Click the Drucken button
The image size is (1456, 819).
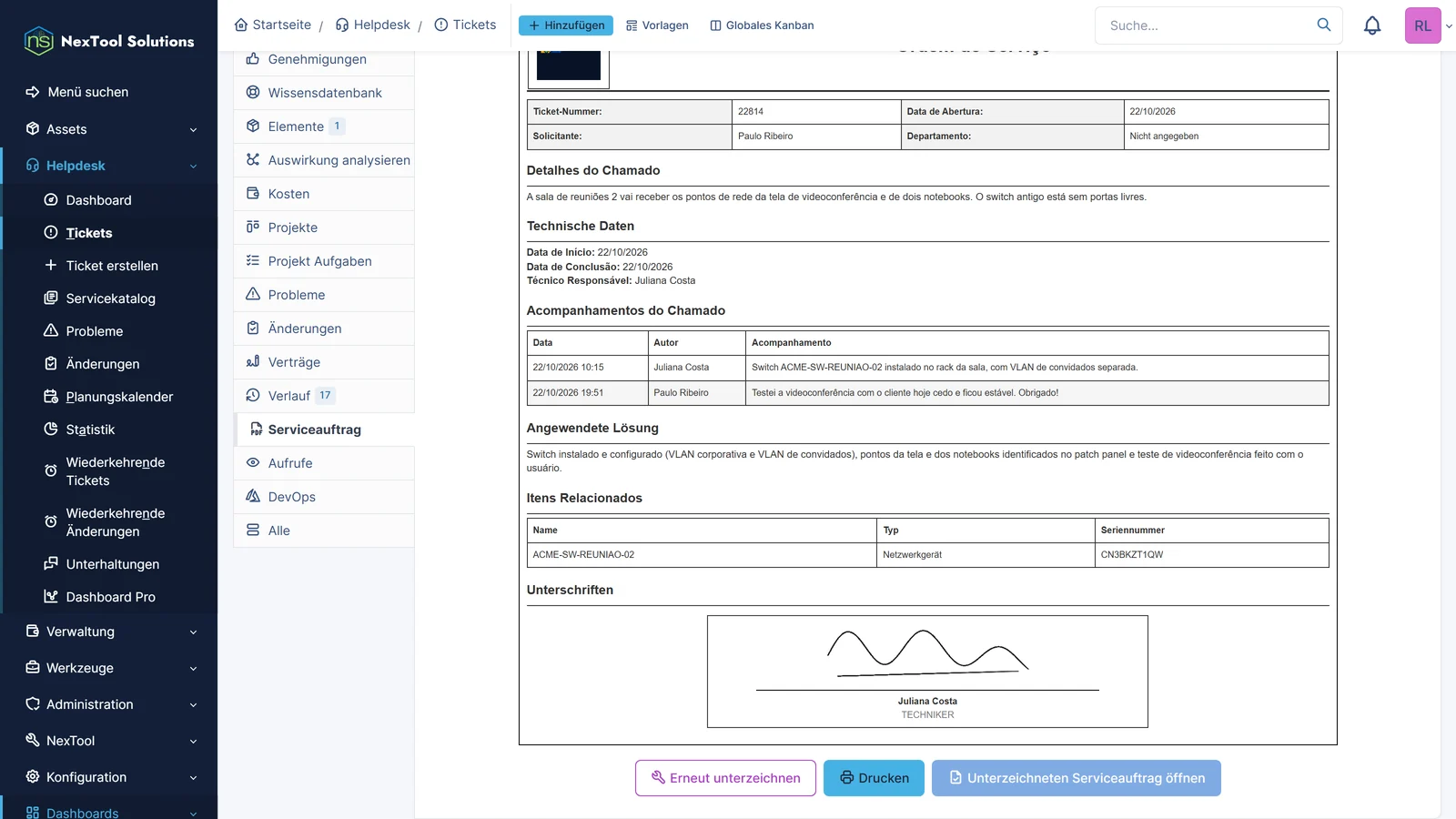(874, 778)
